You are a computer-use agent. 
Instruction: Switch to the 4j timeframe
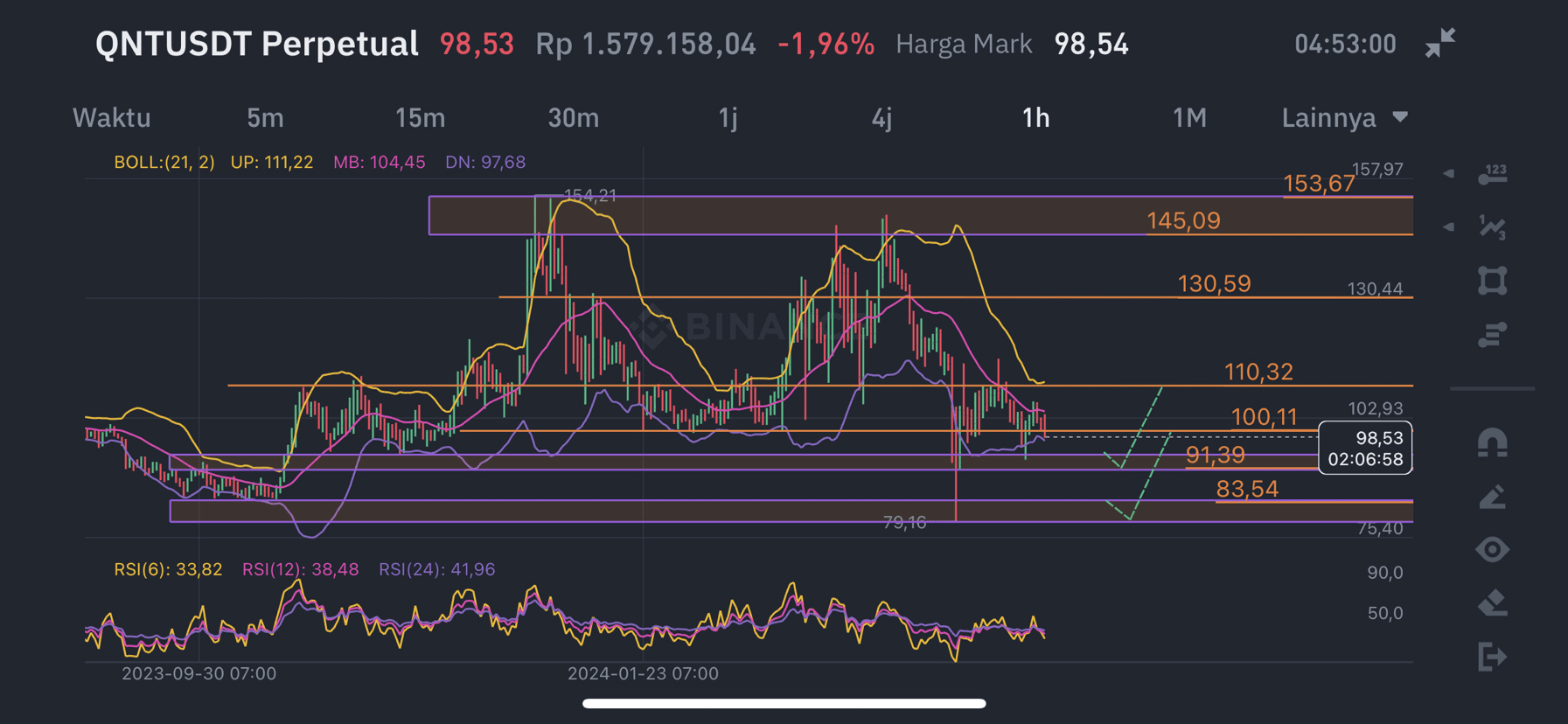pos(882,118)
